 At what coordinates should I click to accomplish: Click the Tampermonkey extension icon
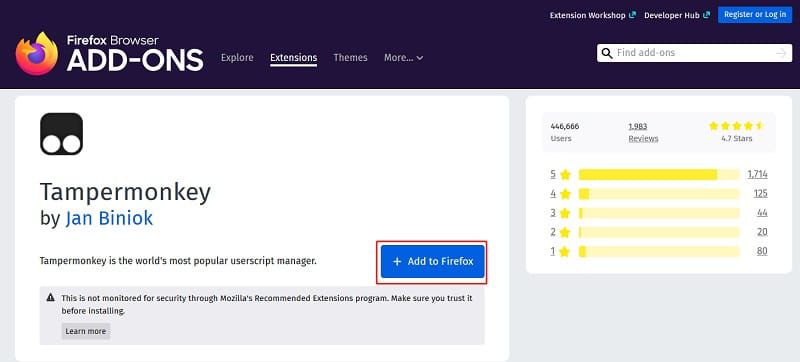[x=61, y=134]
